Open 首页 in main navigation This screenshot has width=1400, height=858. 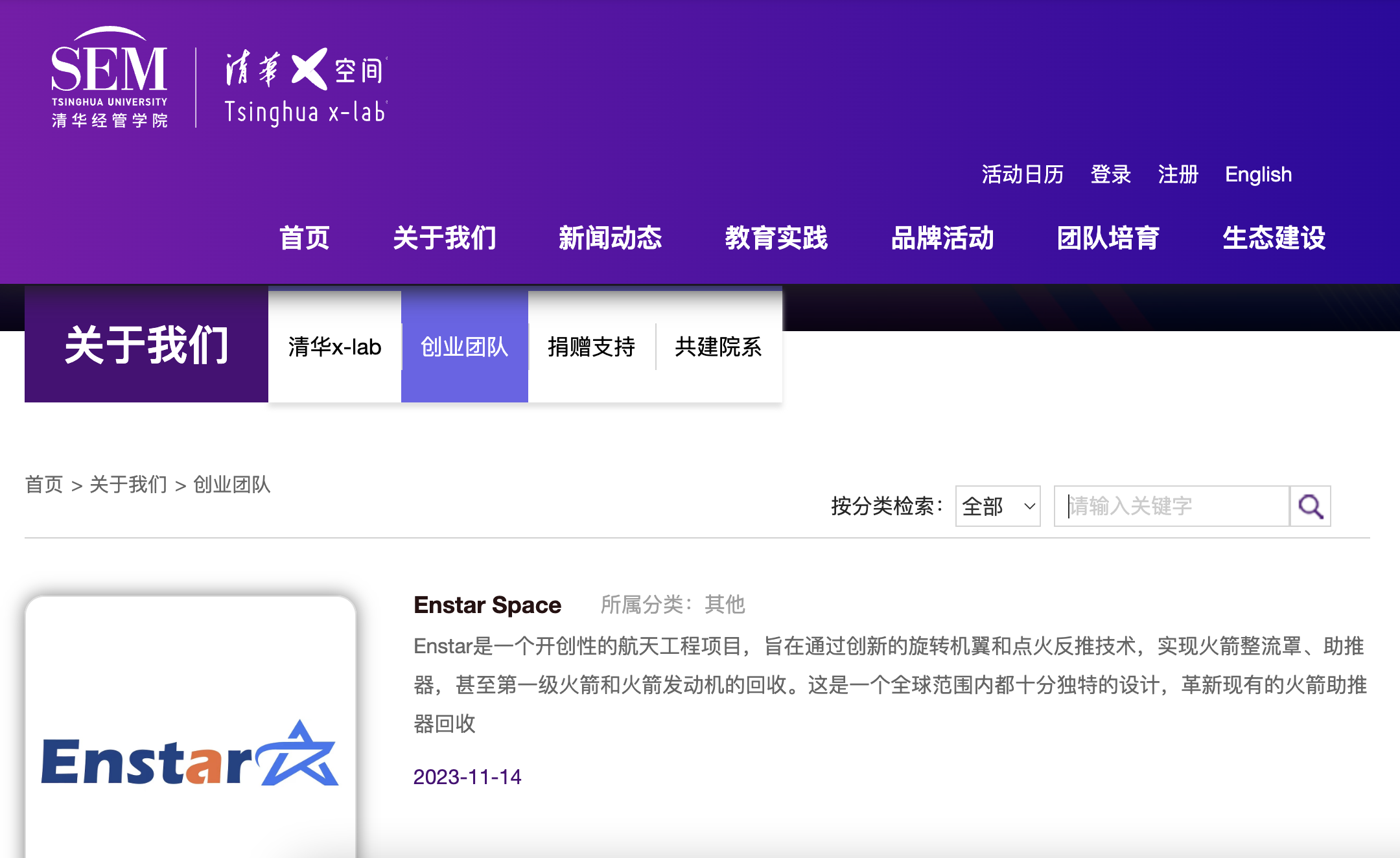[x=305, y=238]
